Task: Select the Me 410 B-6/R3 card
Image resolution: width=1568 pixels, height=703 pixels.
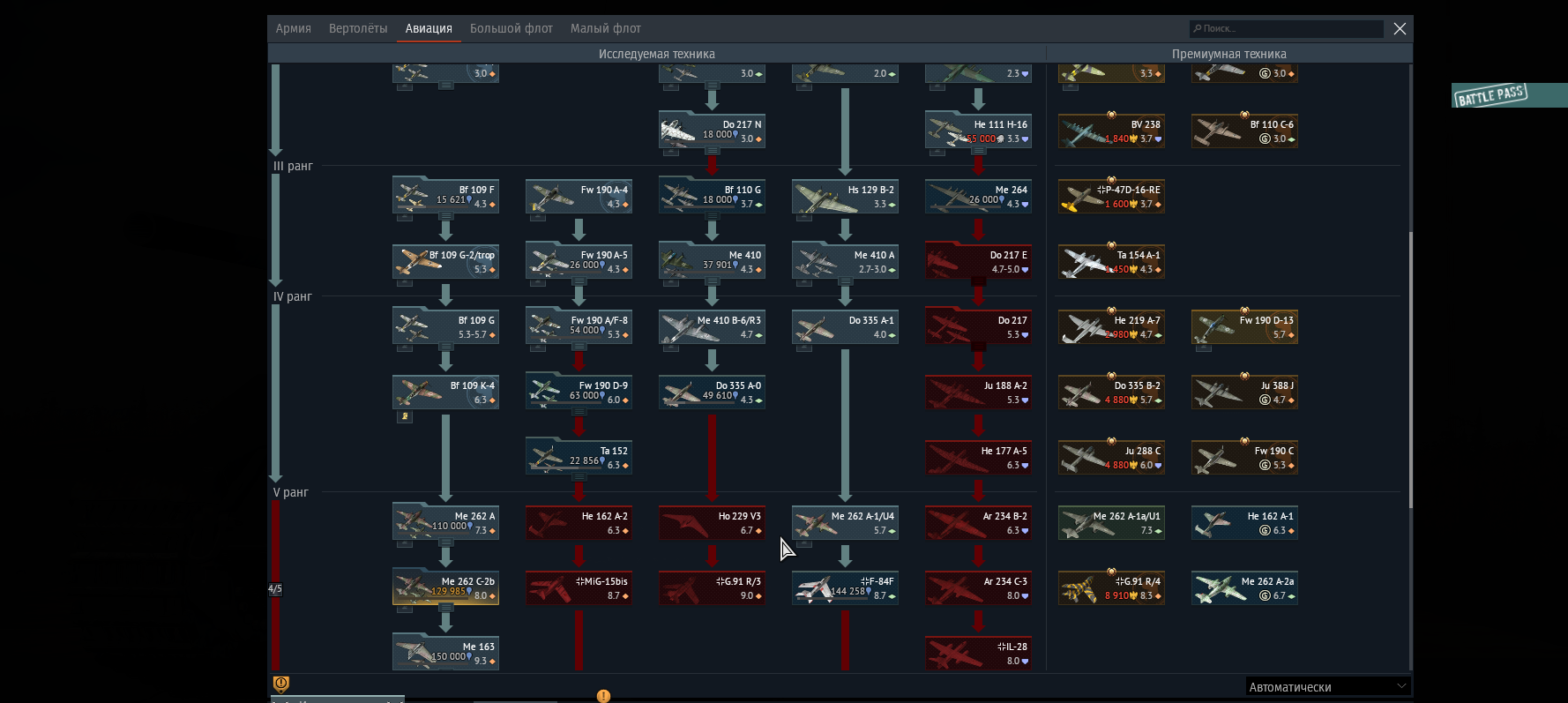Action: (712, 327)
